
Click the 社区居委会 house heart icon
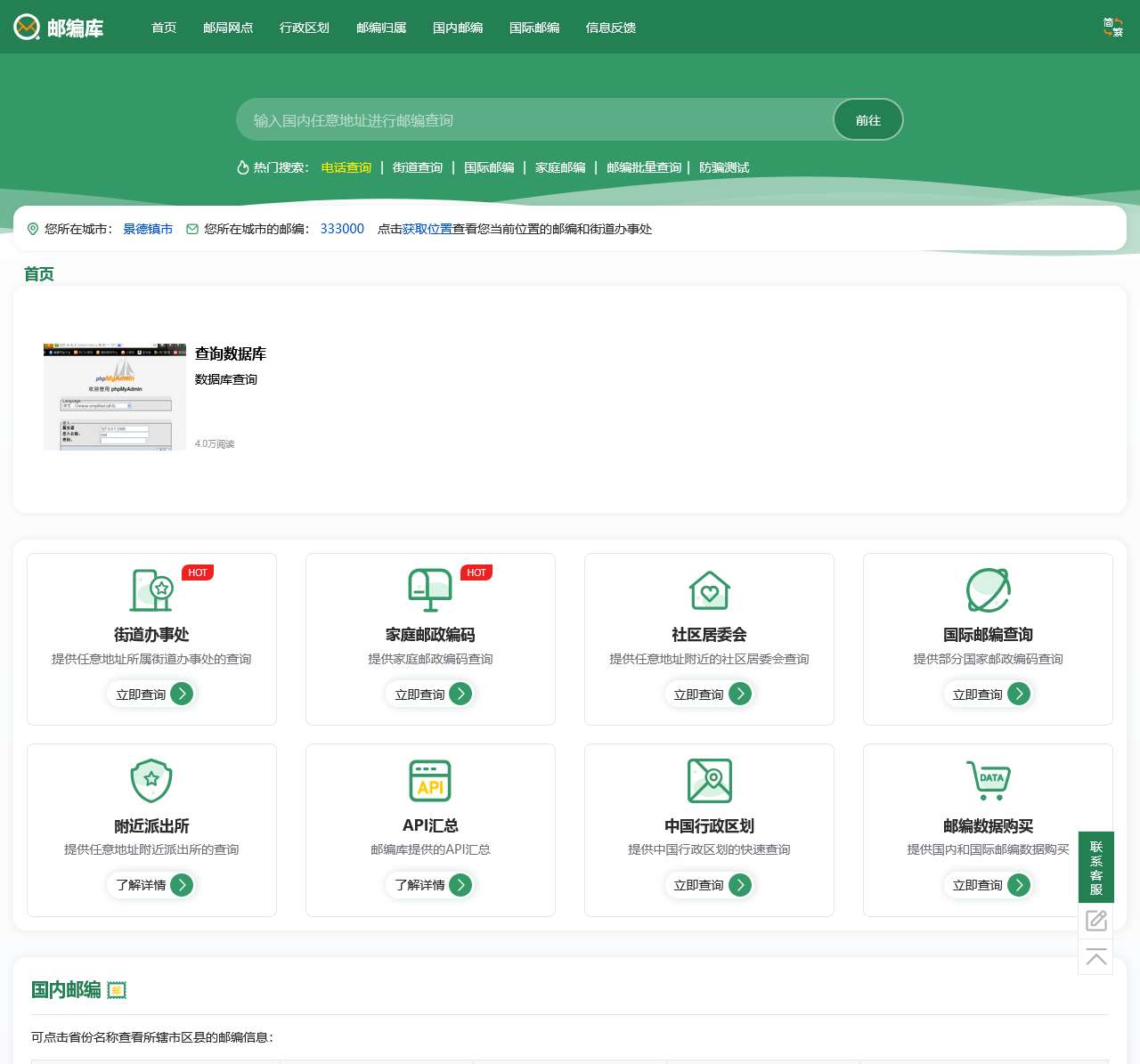pyautogui.click(x=709, y=589)
